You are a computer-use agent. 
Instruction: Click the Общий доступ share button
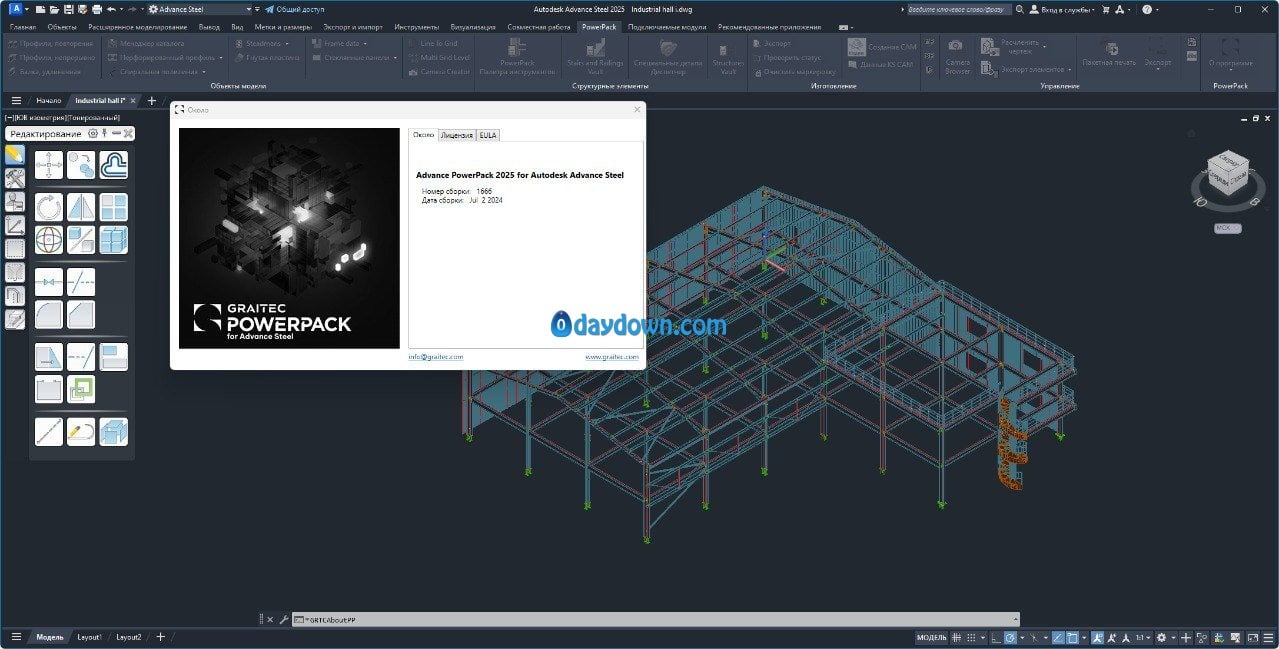(294, 9)
